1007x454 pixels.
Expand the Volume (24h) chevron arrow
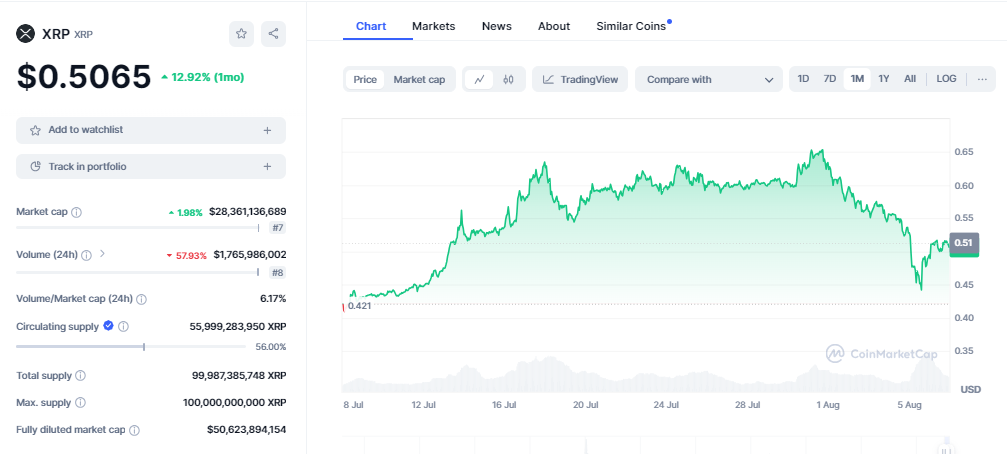tap(102, 254)
